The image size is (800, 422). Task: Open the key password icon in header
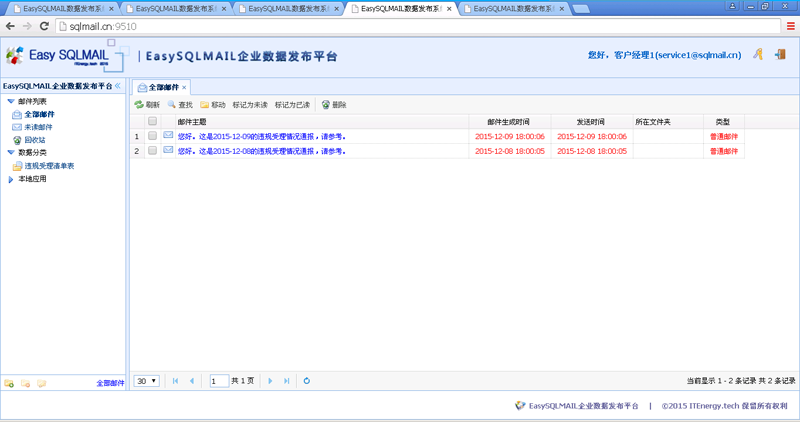click(x=759, y=54)
